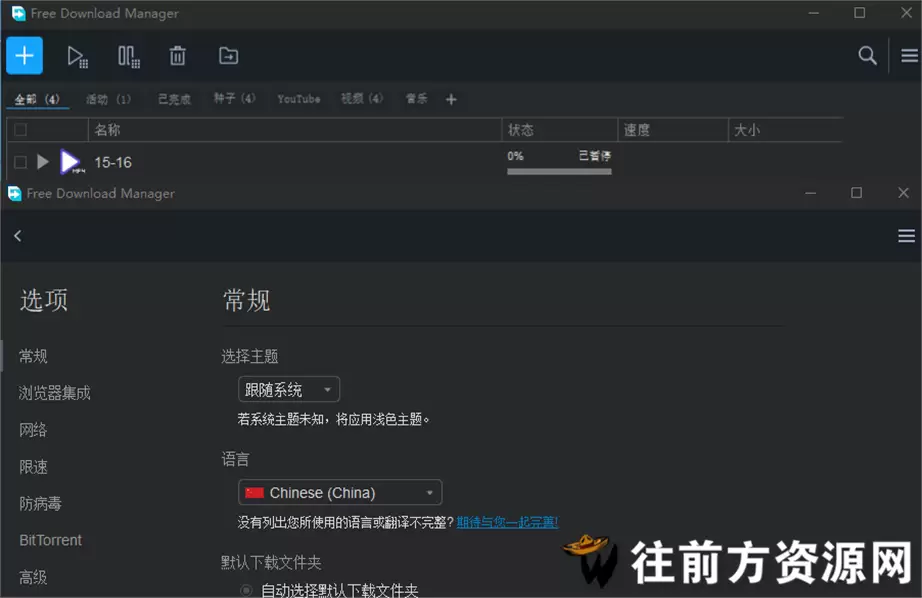
Task: Switch to the 音乐 tab
Action: tap(416, 98)
